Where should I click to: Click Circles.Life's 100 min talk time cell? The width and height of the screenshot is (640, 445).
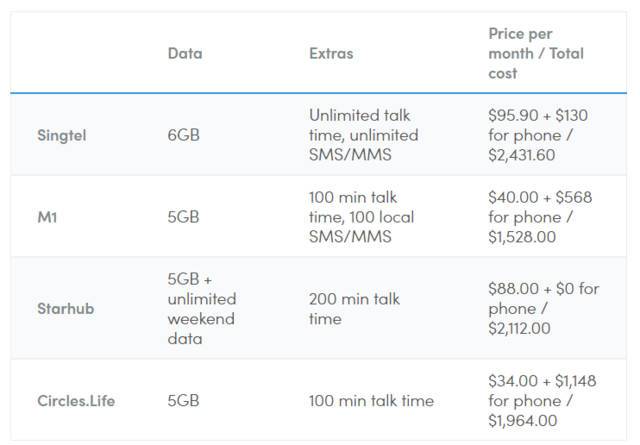coord(371,401)
